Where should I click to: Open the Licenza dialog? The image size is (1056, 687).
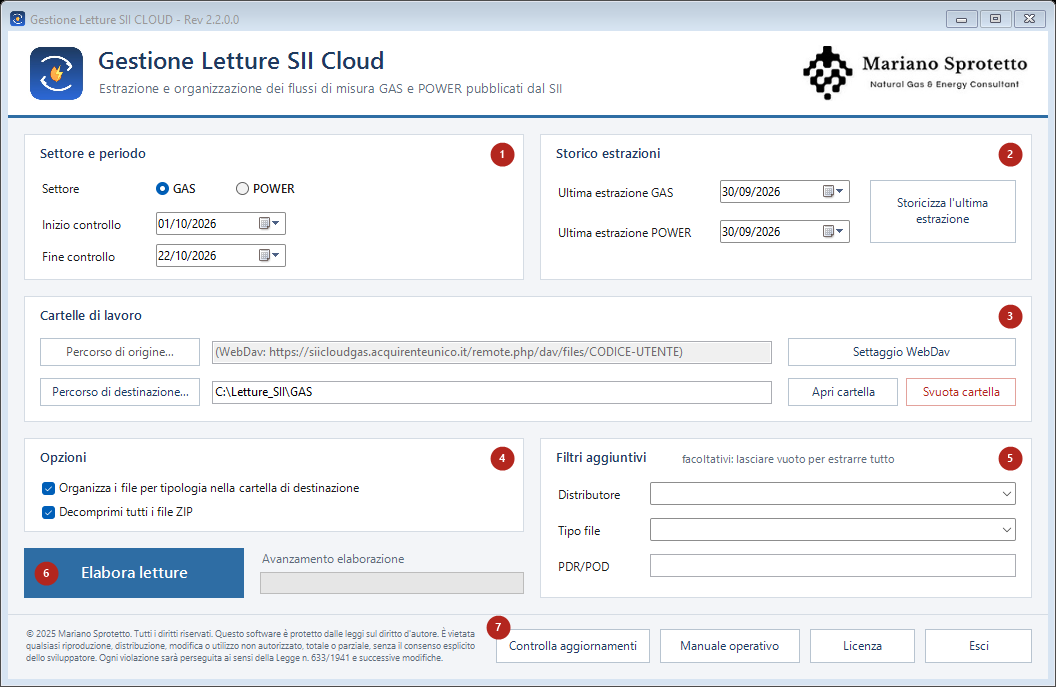tap(863, 646)
